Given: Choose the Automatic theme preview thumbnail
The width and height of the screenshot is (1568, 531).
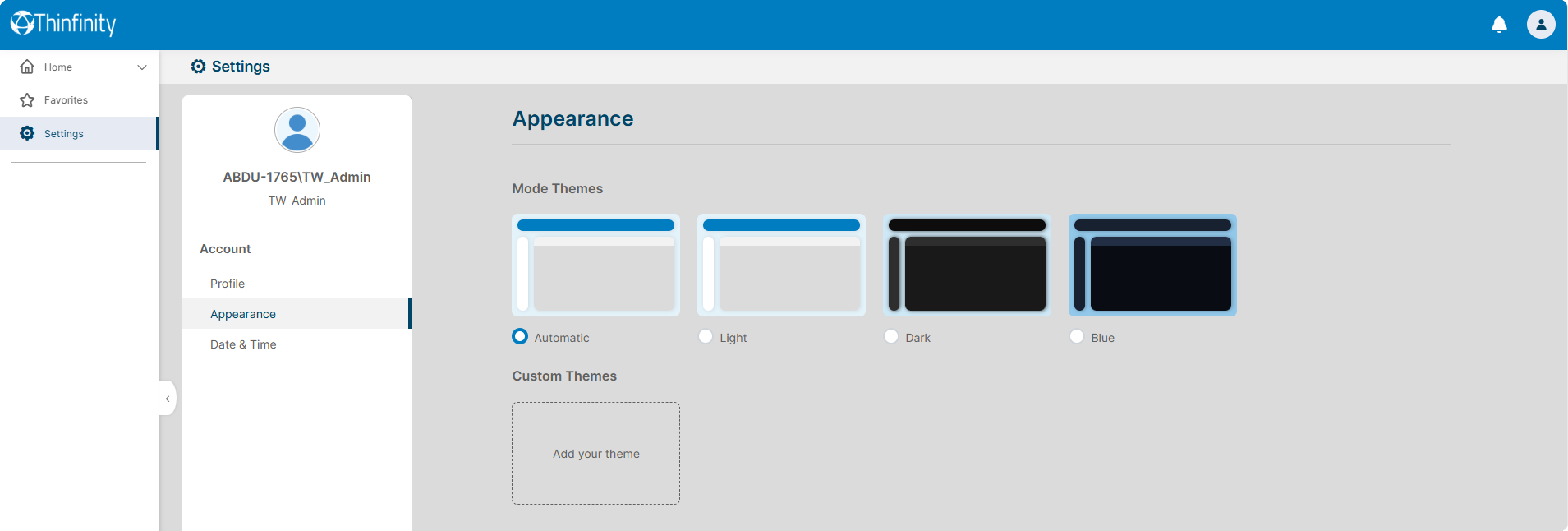Looking at the screenshot, I should (x=596, y=265).
